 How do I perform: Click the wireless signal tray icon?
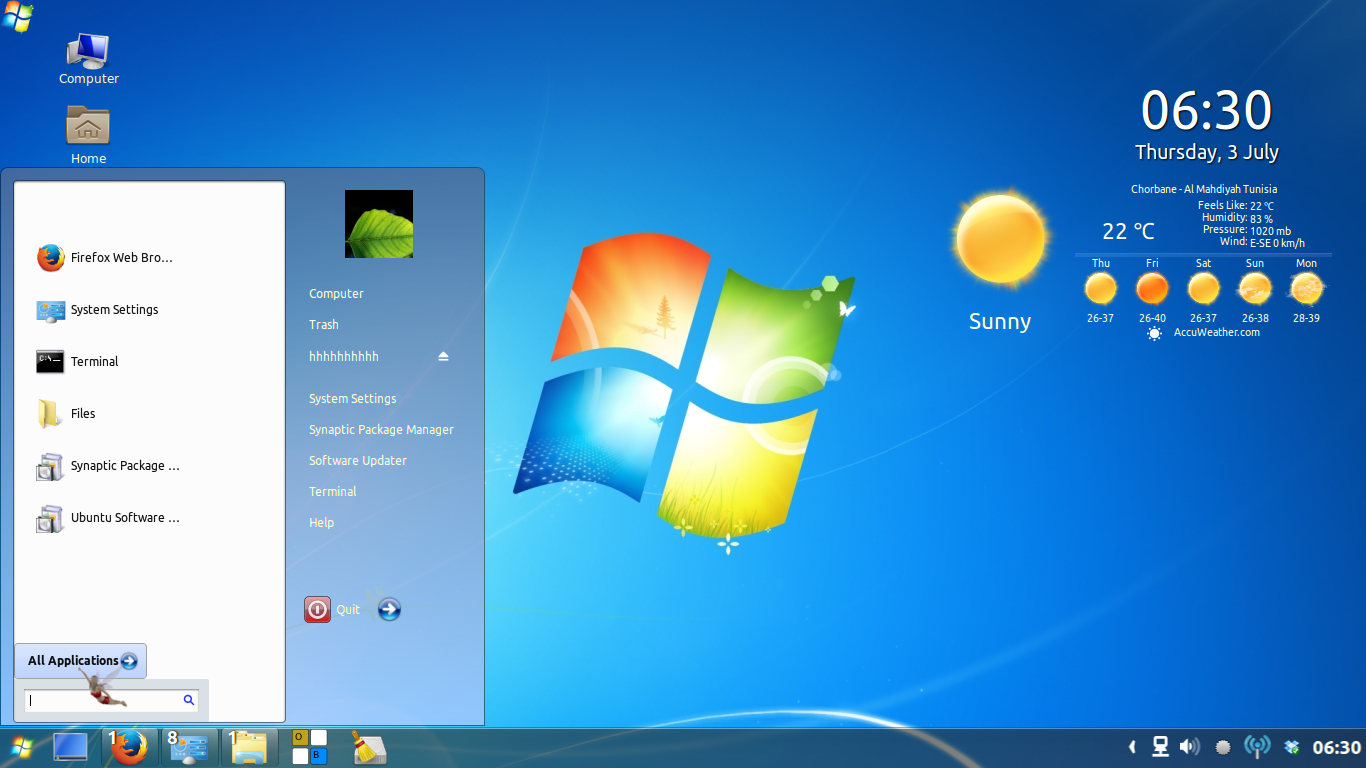[1256, 747]
